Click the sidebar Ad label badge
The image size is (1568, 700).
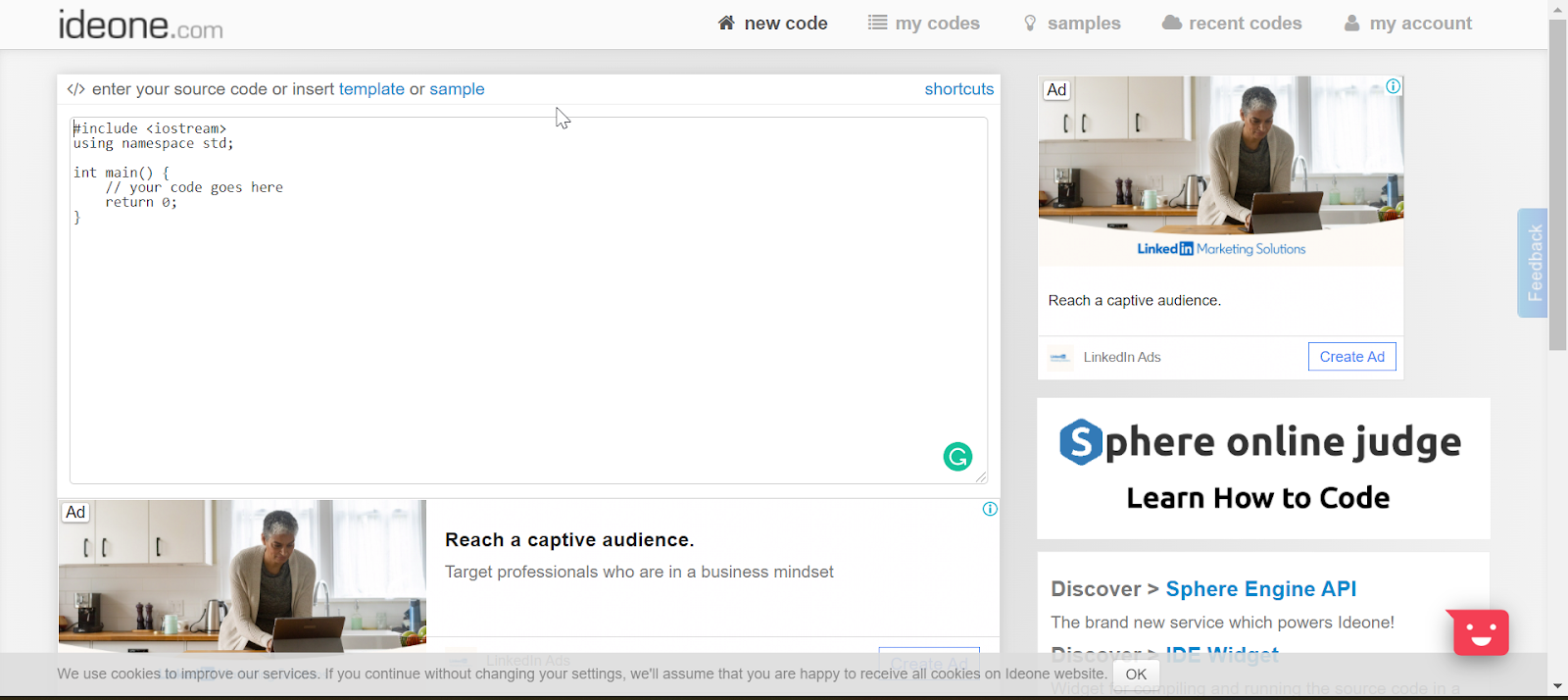tap(1056, 90)
